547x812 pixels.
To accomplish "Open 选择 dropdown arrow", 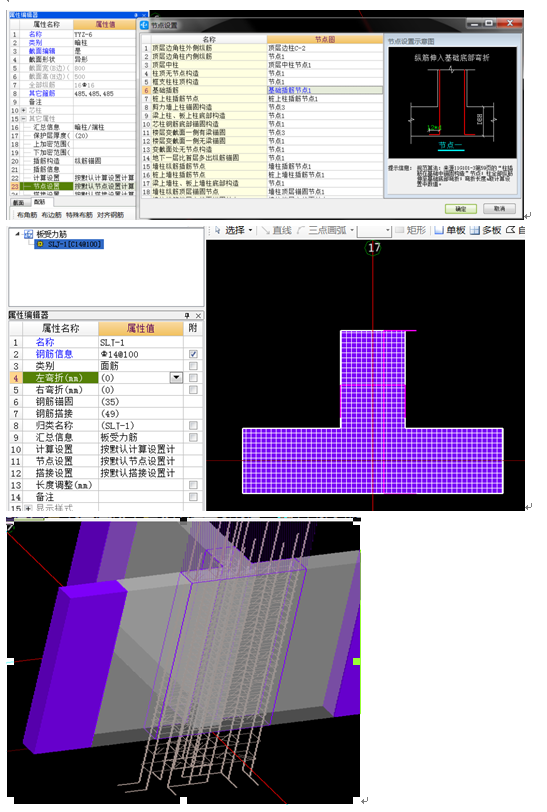I will pos(251,230).
